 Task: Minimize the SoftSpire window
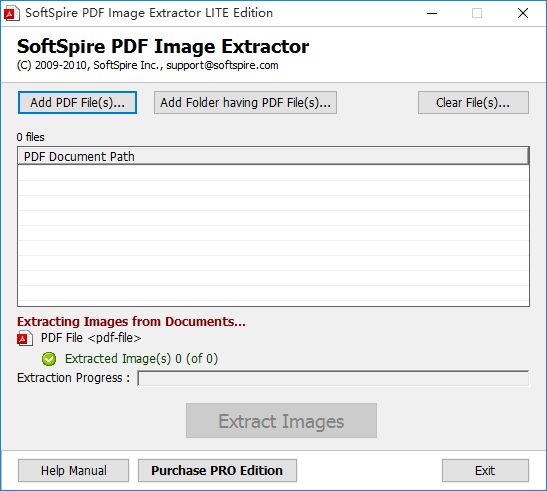pos(432,13)
